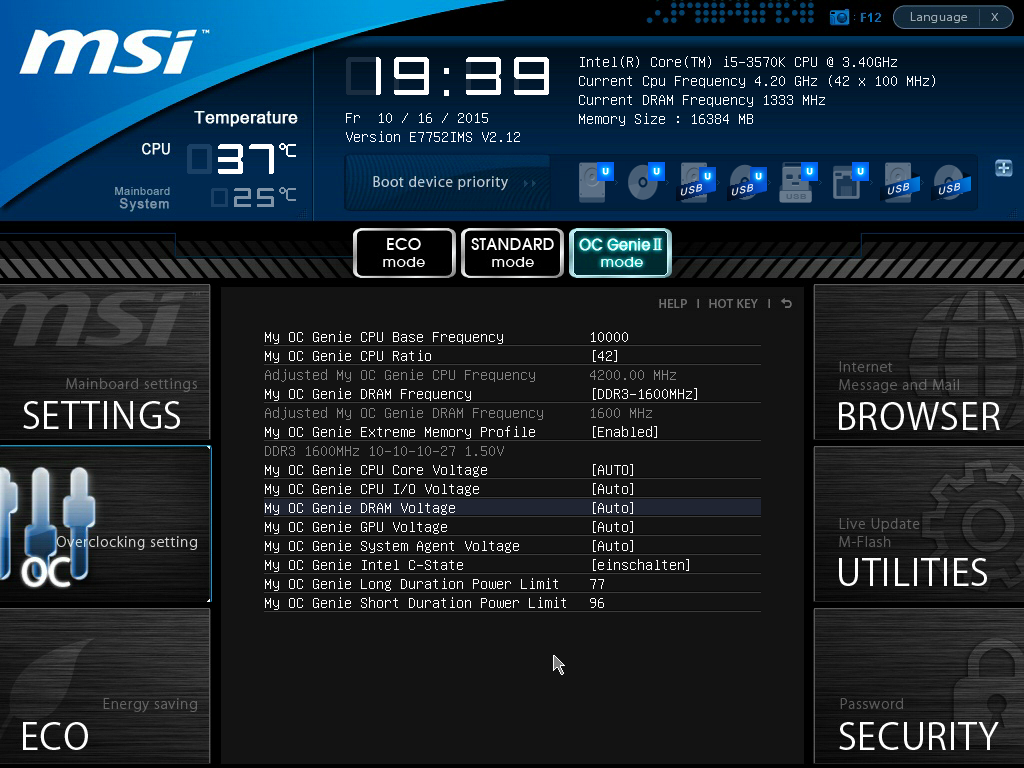Click the CPU temperature 37°C reading
The image size is (1024, 768).
(243, 159)
